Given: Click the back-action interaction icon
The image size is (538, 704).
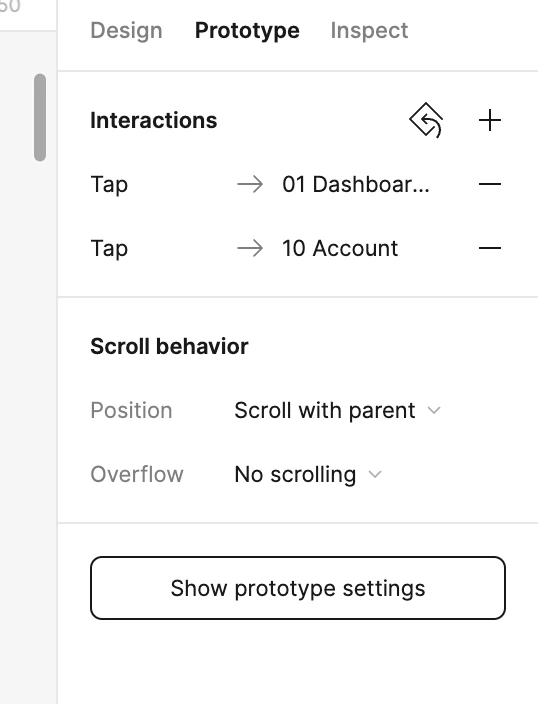Looking at the screenshot, I should (426, 120).
